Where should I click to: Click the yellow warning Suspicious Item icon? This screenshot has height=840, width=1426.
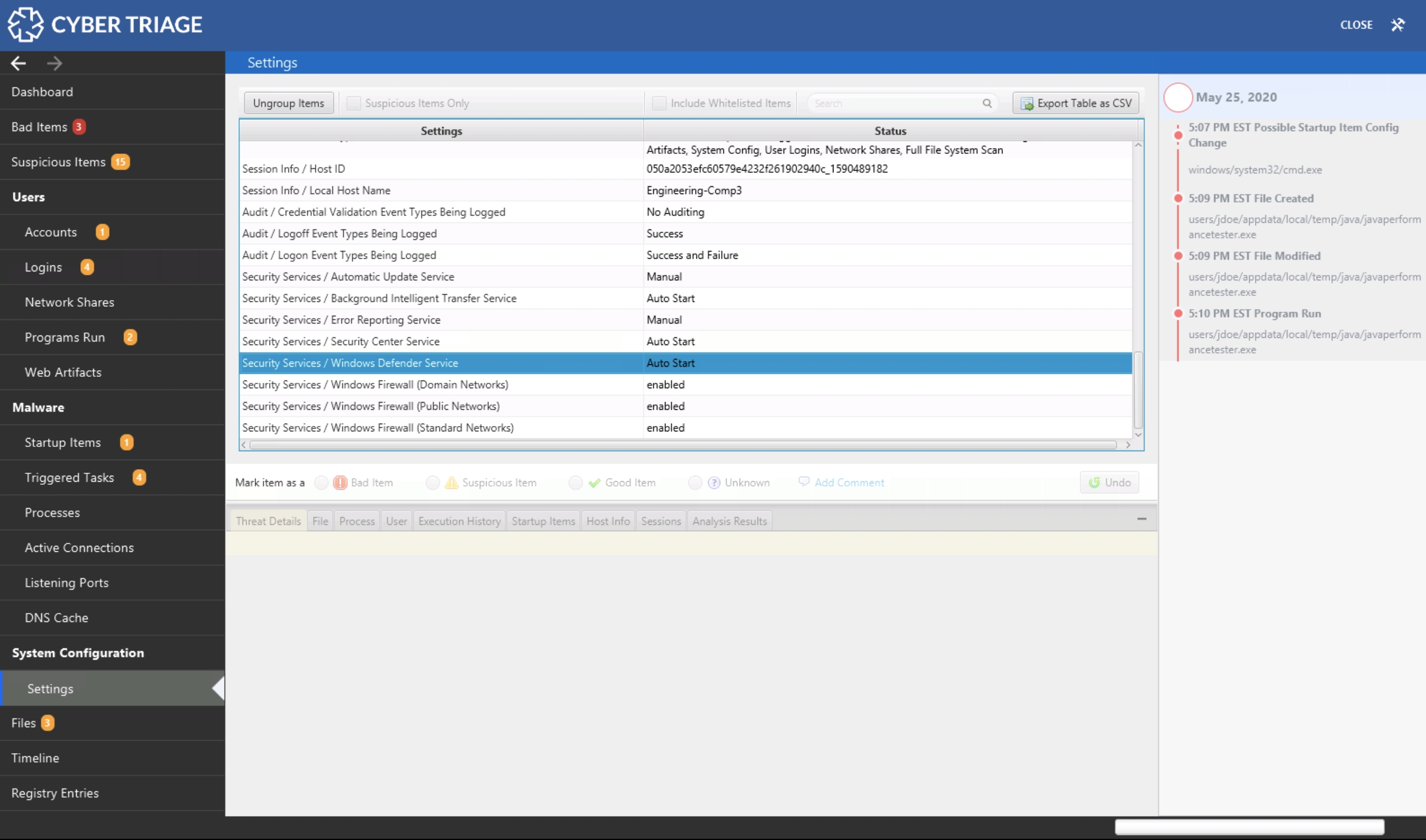coord(451,482)
